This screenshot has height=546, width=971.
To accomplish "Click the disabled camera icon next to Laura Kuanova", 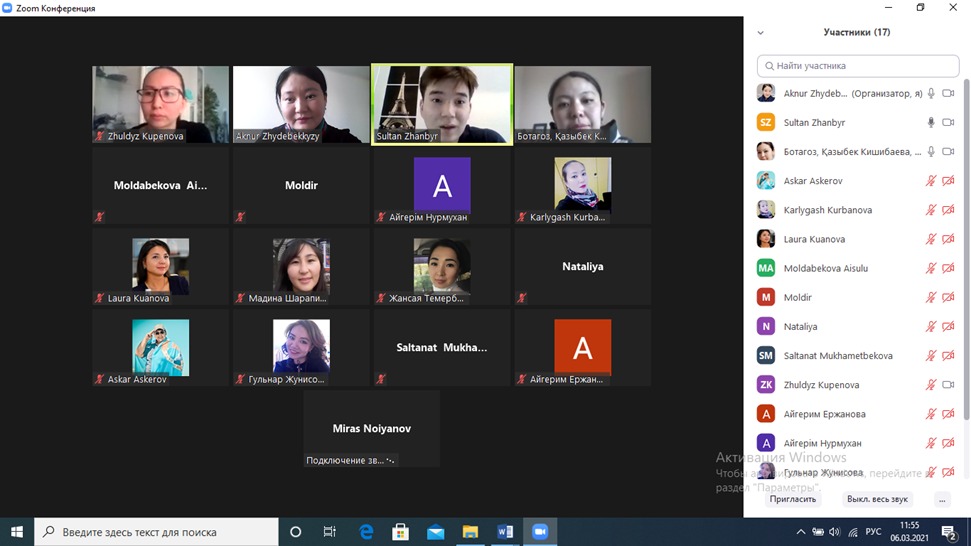I will click(948, 240).
